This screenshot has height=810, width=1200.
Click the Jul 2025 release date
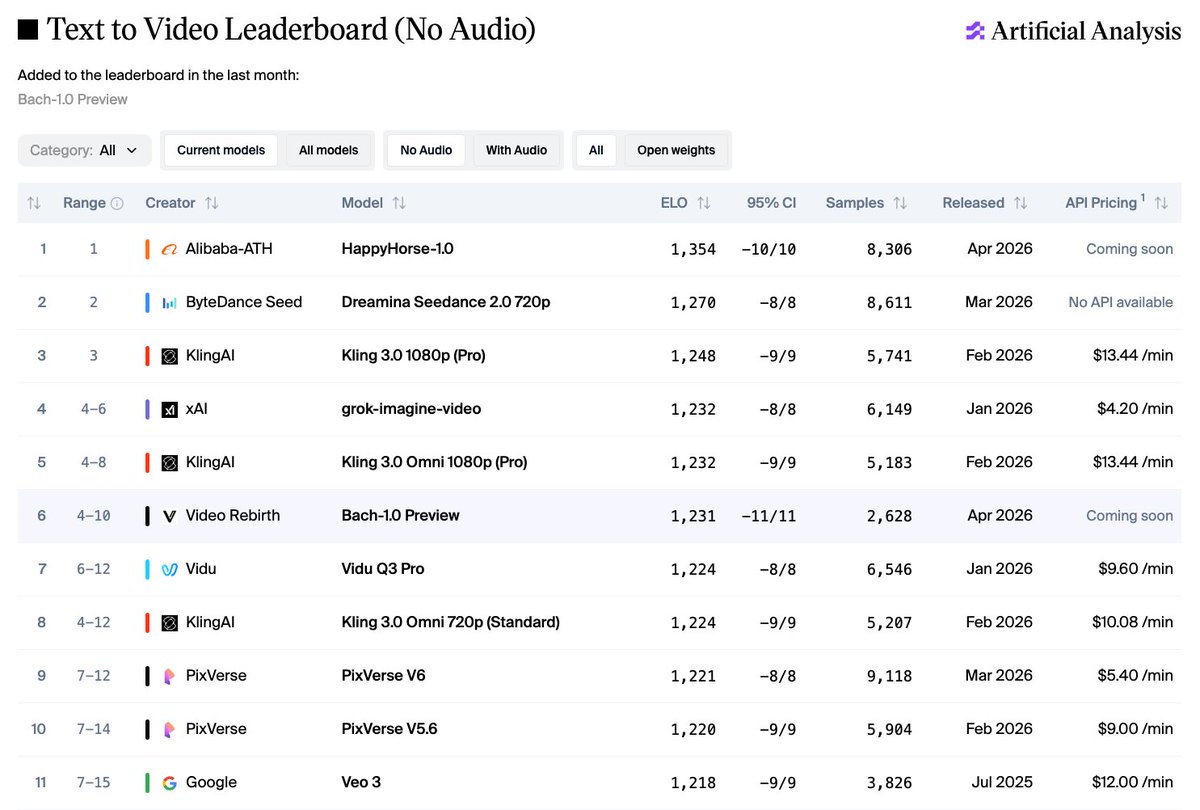coord(1000,782)
